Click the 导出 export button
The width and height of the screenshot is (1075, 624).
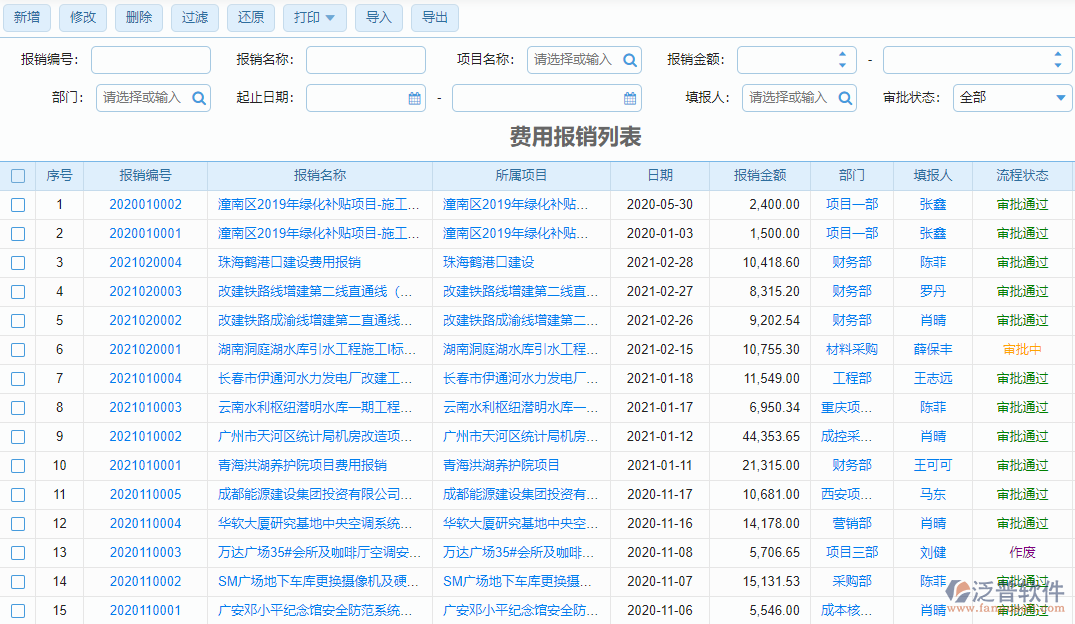(434, 17)
